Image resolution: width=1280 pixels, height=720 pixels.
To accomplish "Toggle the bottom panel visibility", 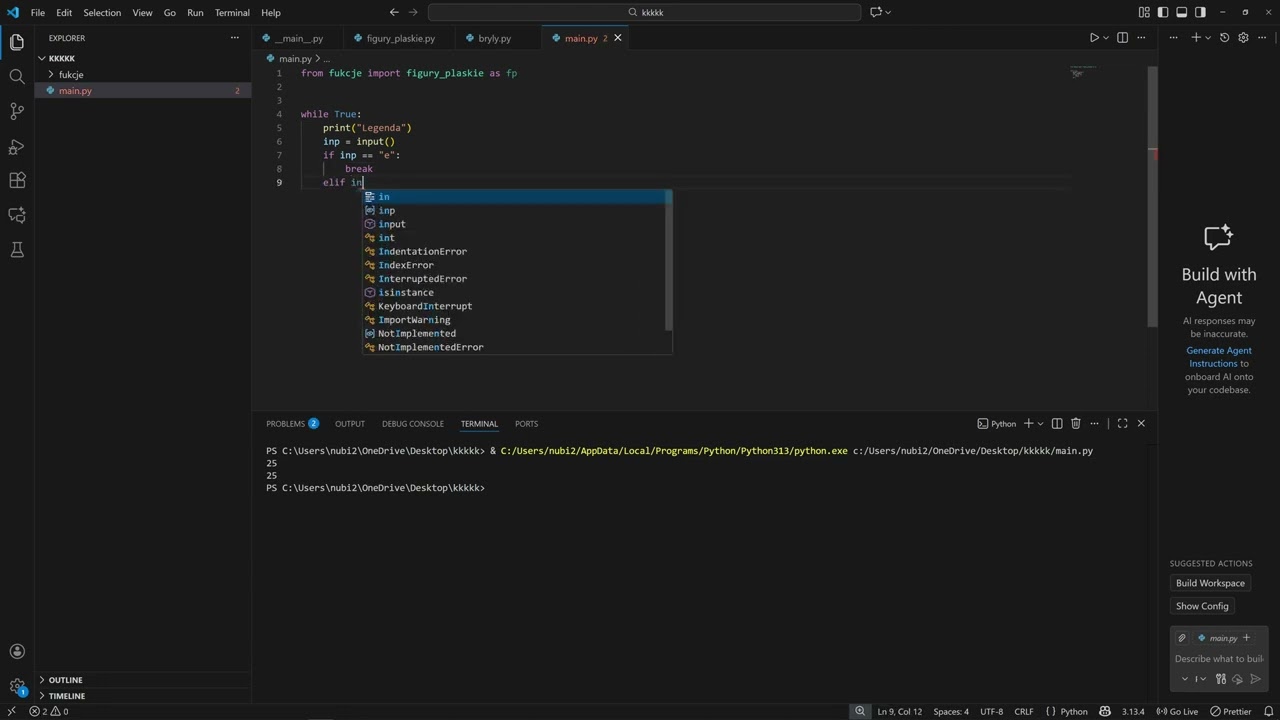I will coord(1181,12).
